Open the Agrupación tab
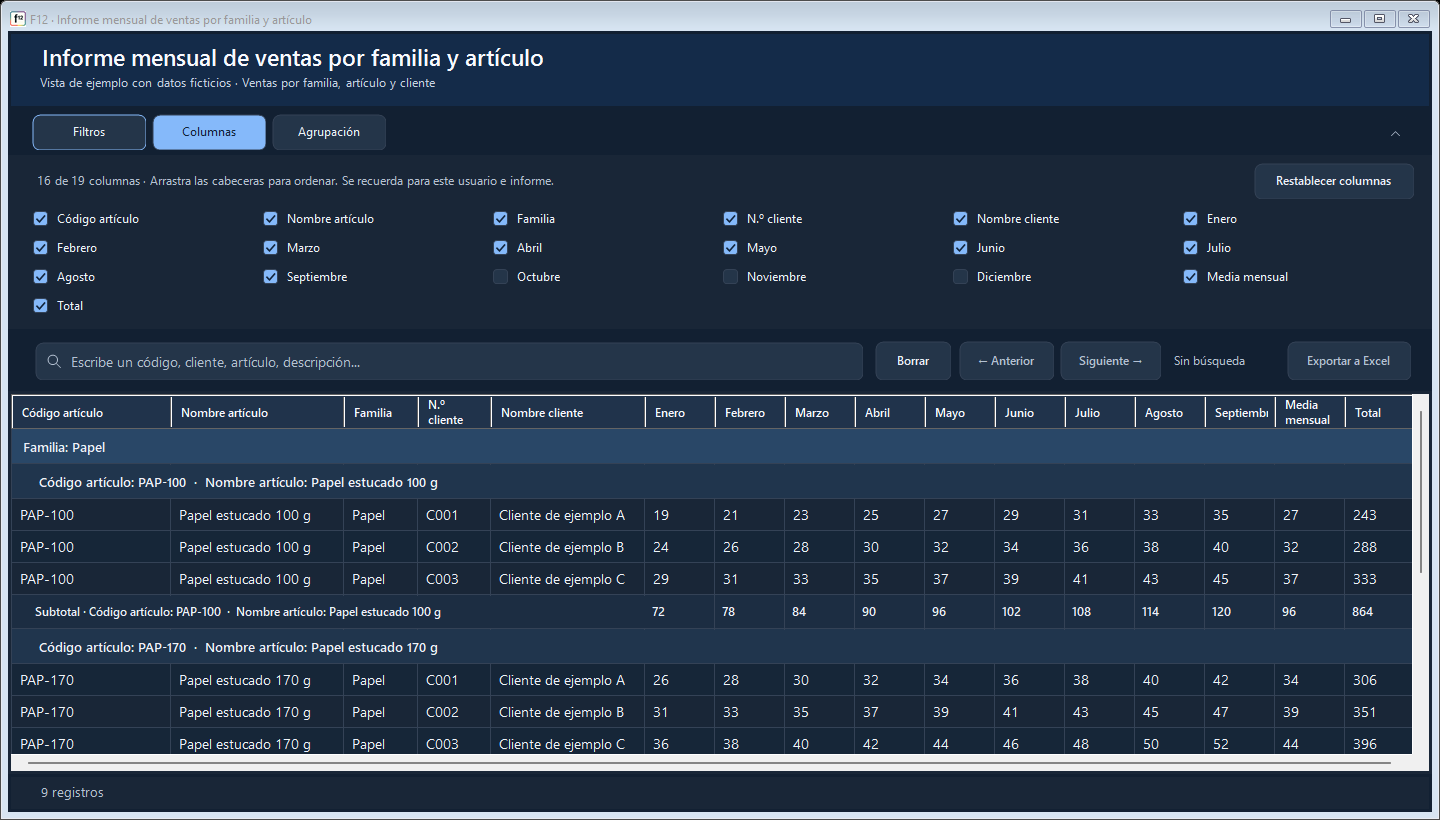1440x820 pixels. coord(329,132)
